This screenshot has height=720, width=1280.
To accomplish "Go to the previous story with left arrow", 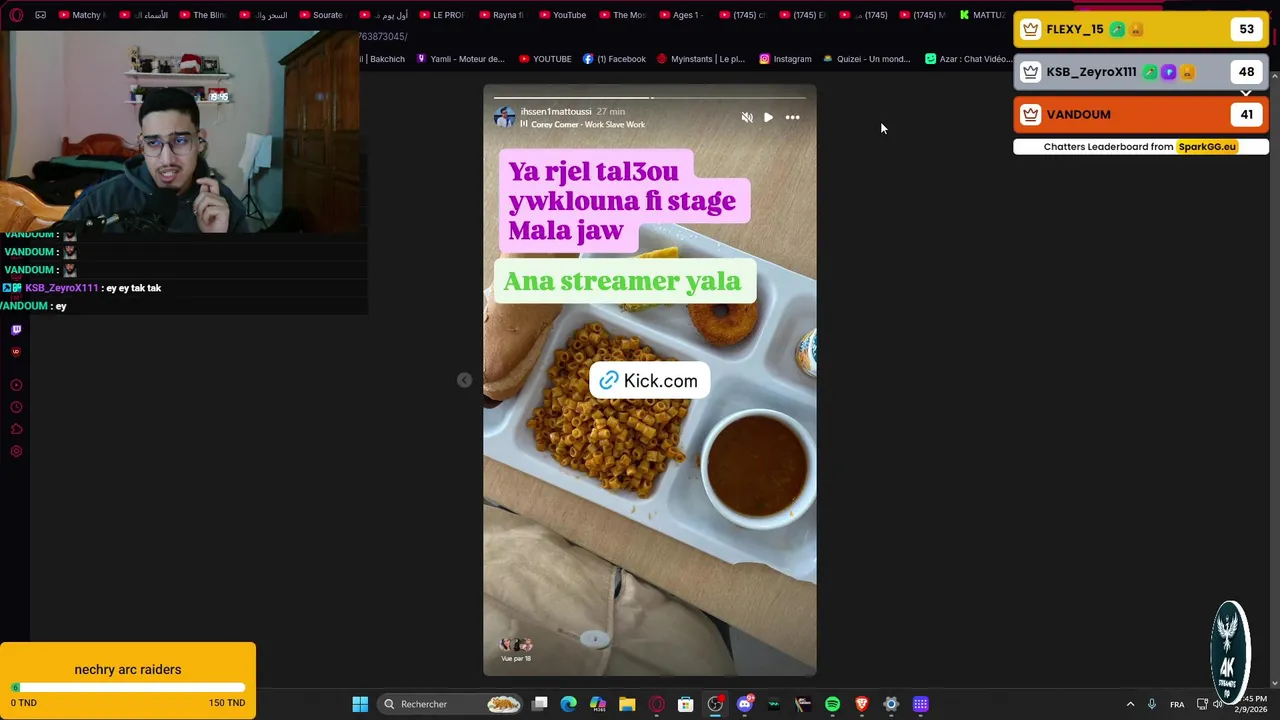I will 464,380.
